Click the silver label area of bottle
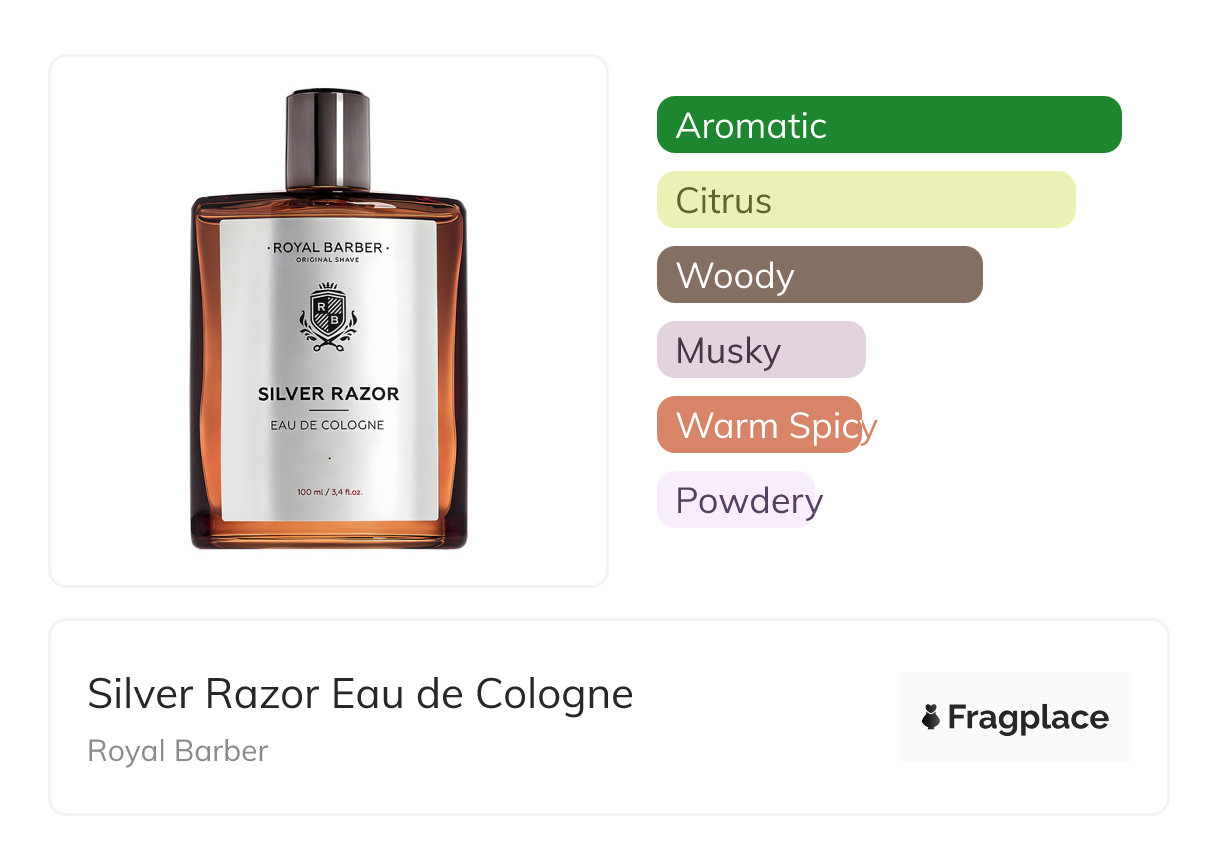Image resolution: width=1218 pixels, height=864 pixels. coord(328,368)
